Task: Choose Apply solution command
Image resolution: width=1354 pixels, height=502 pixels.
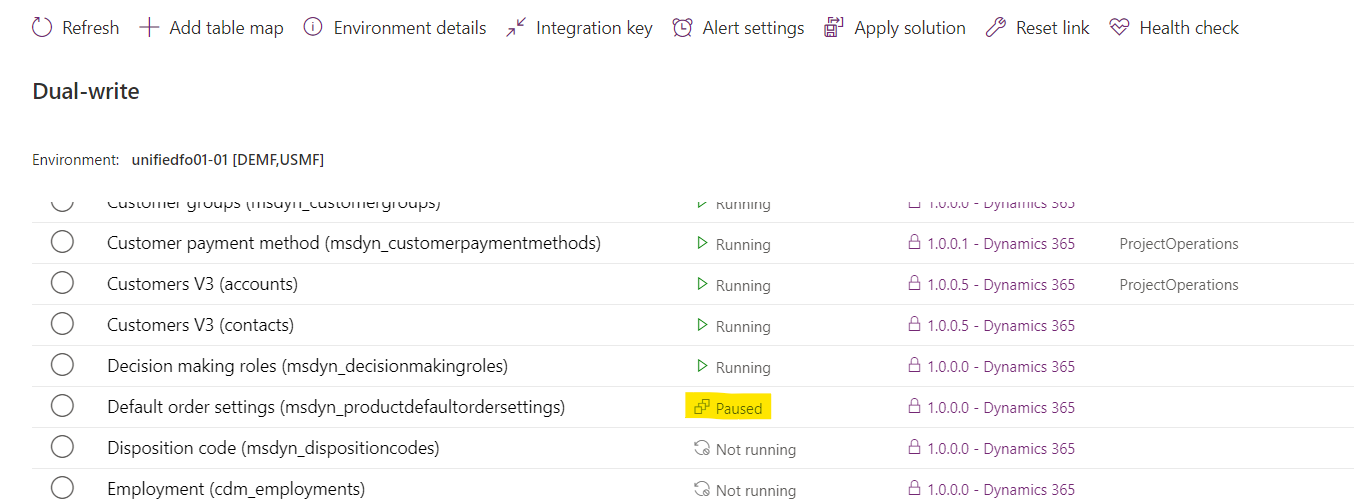Action: coord(910,28)
